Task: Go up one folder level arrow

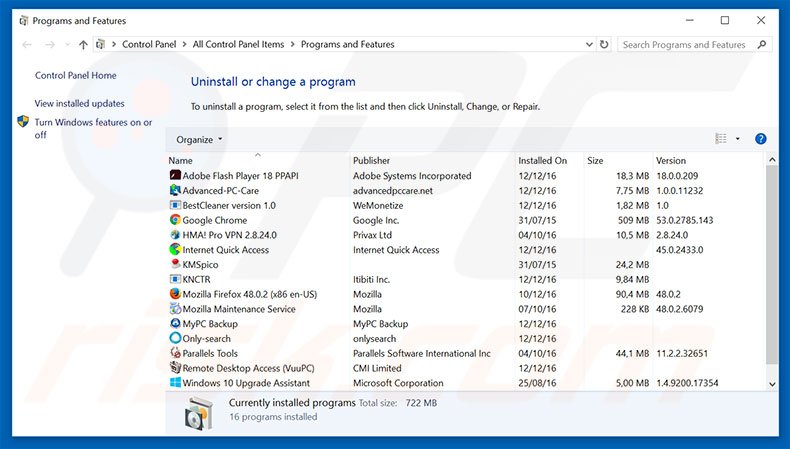Action: pos(83,44)
